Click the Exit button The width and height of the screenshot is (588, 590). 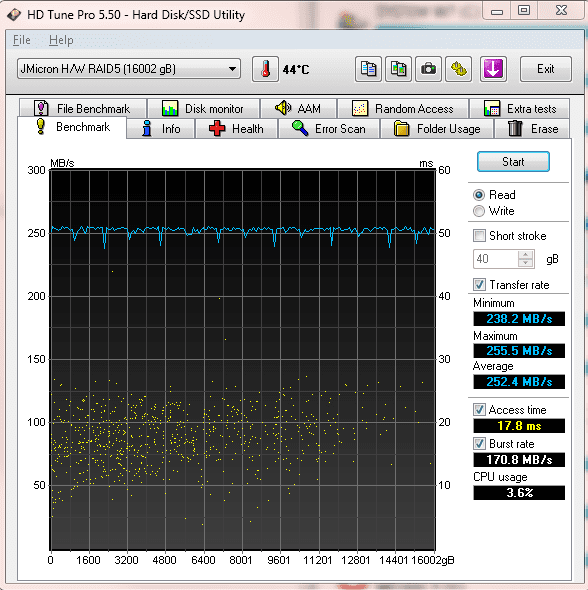pos(545,69)
